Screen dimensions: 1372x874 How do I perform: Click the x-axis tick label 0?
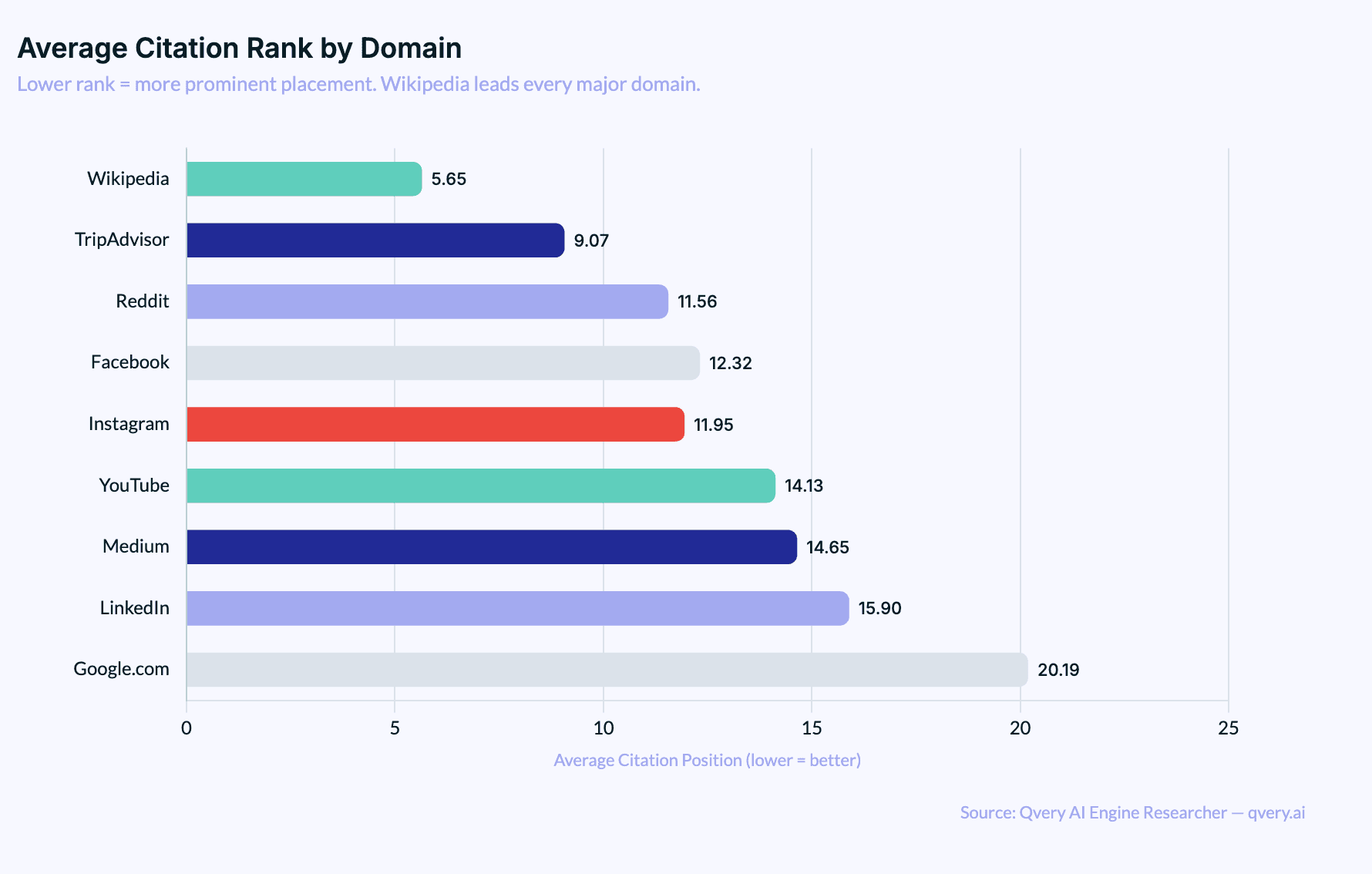pyautogui.click(x=187, y=728)
